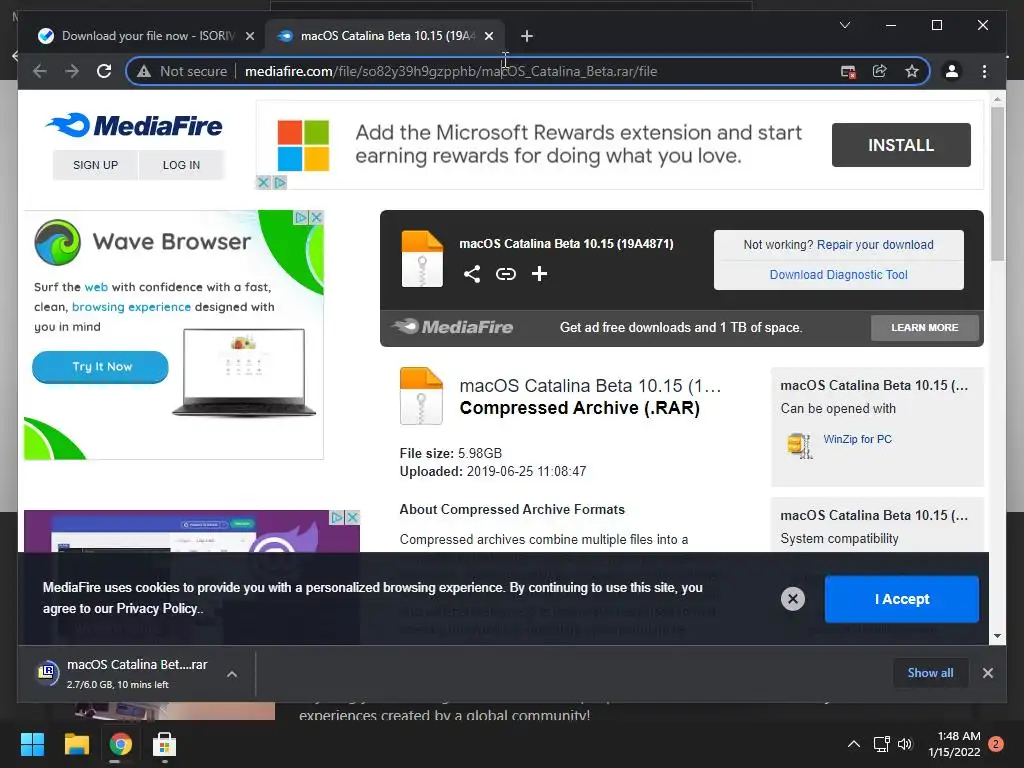Click the Chrome taskbar icon
This screenshot has width=1024, height=768.
click(x=120, y=744)
